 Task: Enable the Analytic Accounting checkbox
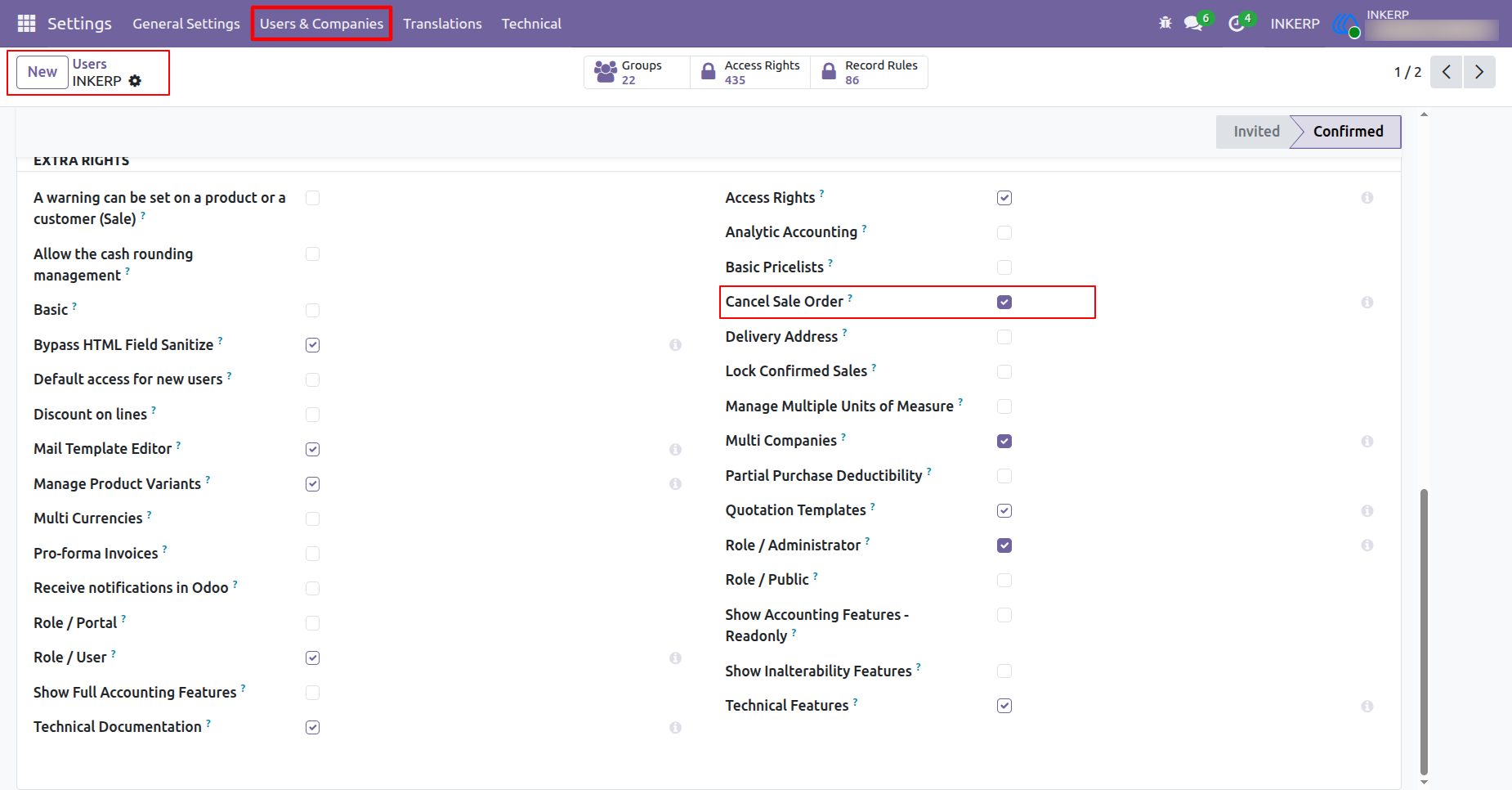pos(1004,233)
